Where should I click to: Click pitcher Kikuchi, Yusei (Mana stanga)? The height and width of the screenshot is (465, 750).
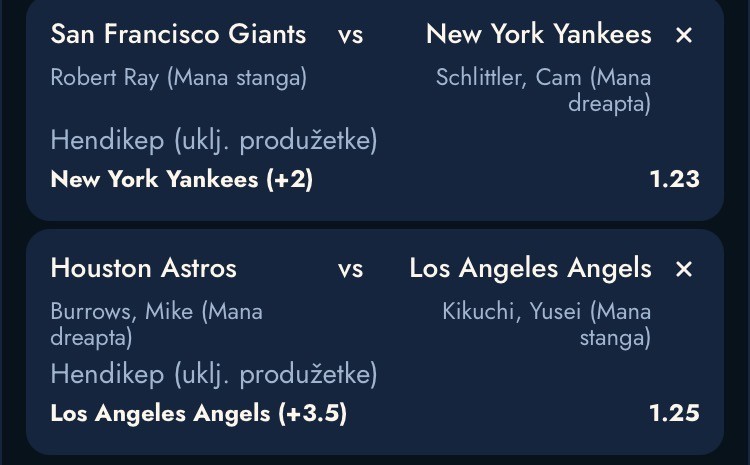click(547, 324)
